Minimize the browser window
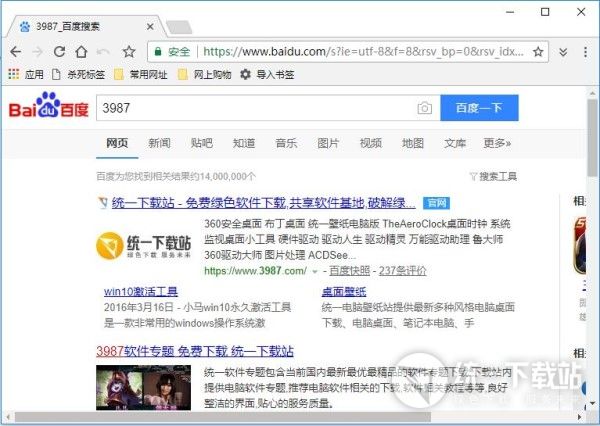The height and width of the screenshot is (426, 600). (x=510, y=12)
